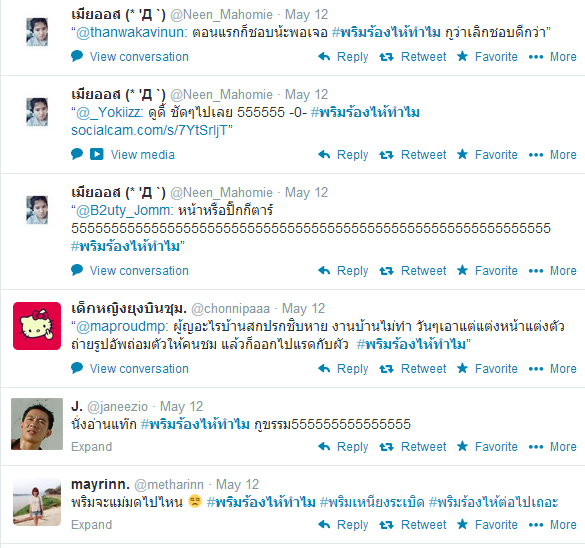Open the socialcam.com/s/7YtSrljT link
585x548 pixels.
coord(149,130)
